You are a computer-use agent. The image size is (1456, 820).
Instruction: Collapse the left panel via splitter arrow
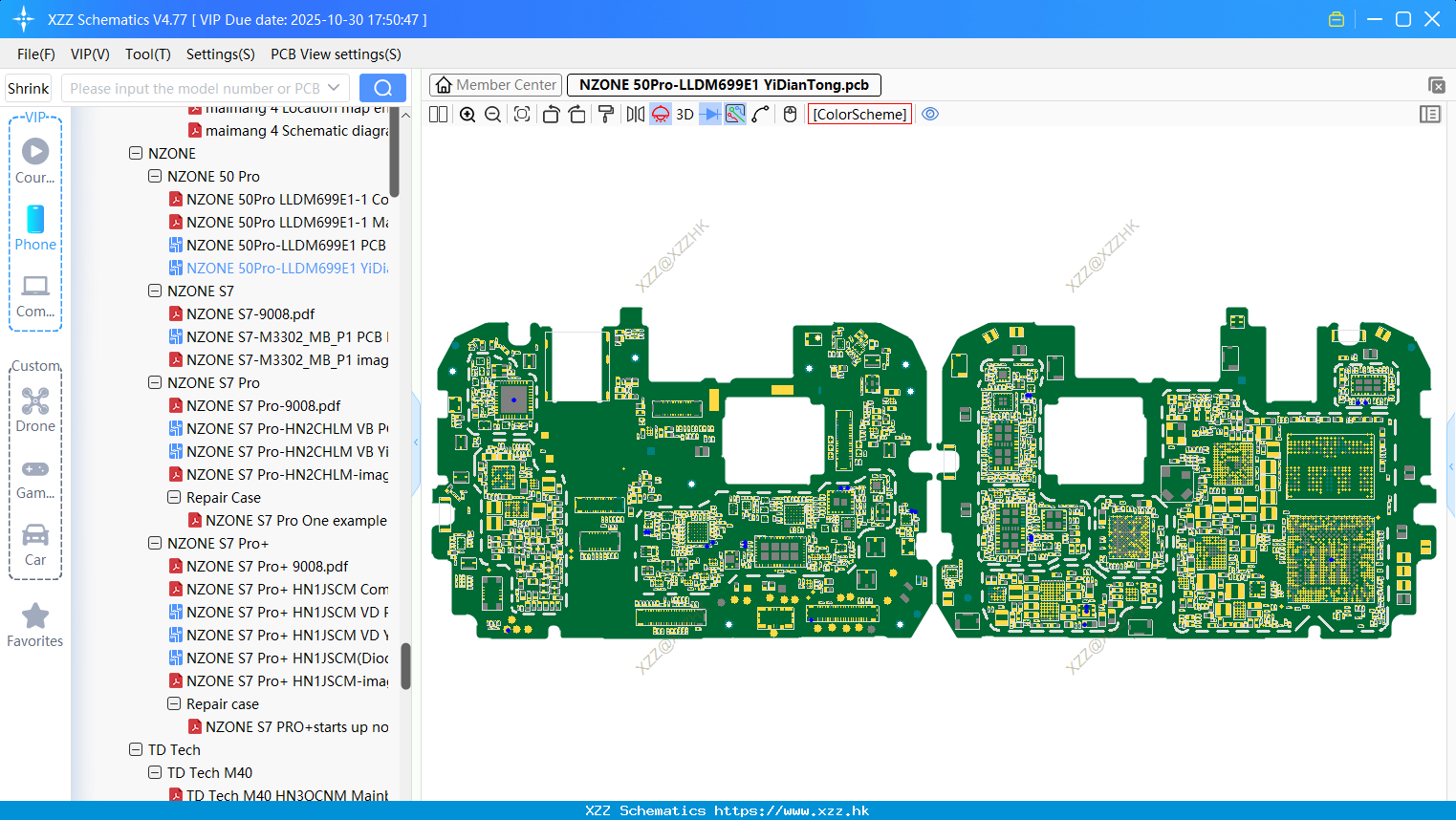coord(416,442)
